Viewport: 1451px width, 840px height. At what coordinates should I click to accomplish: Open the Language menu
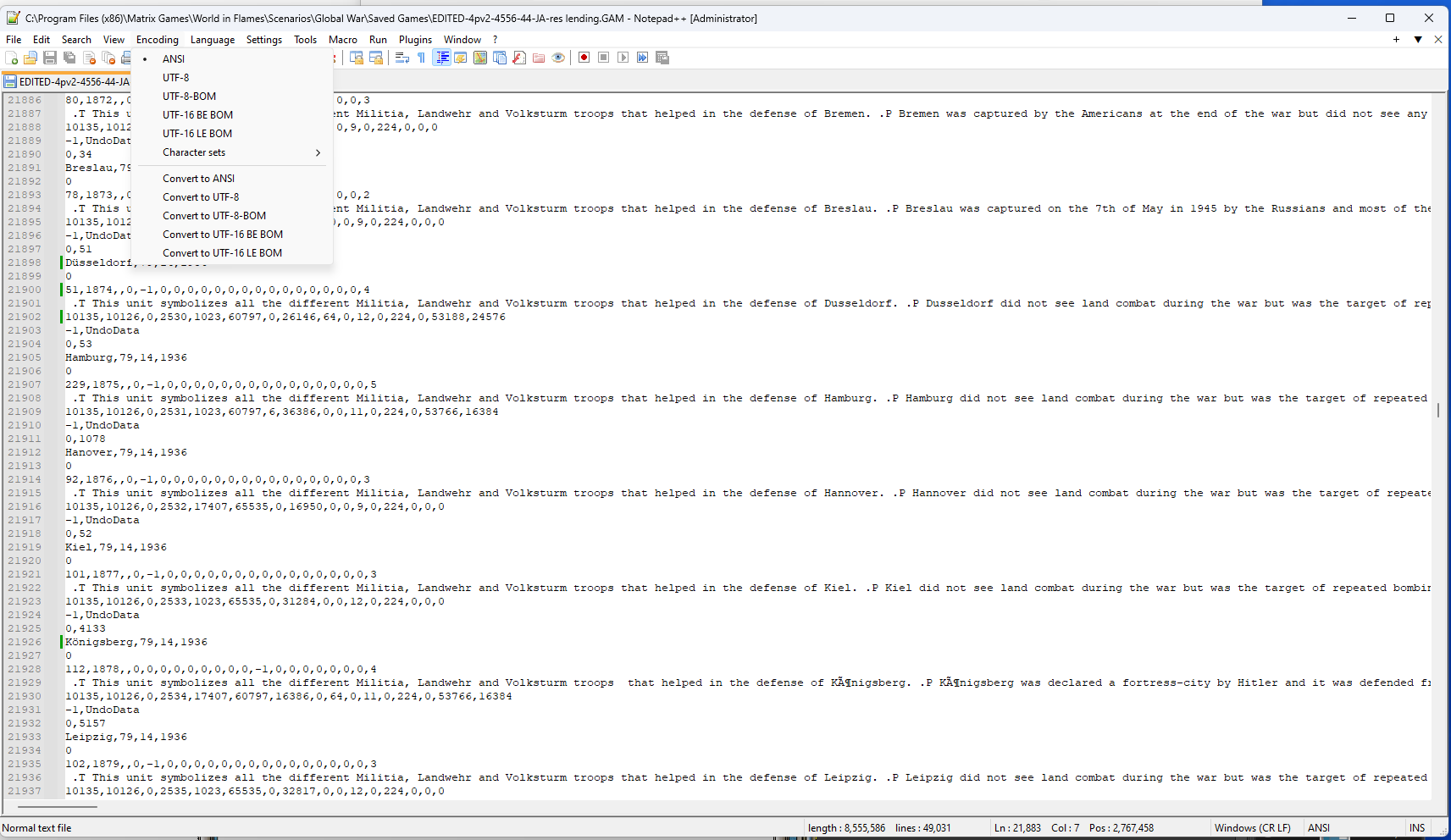[213, 40]
